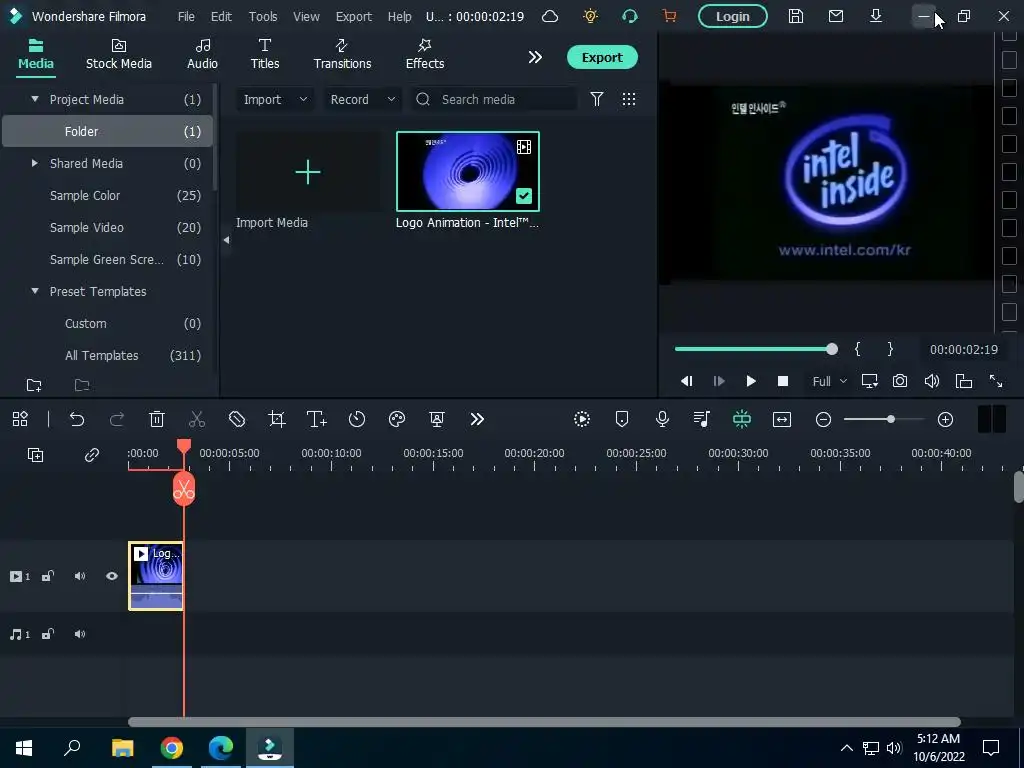This screenshot has width=1024, height=768.
Task: Click the preview progress slider
Action: click(x=756, y=349)
